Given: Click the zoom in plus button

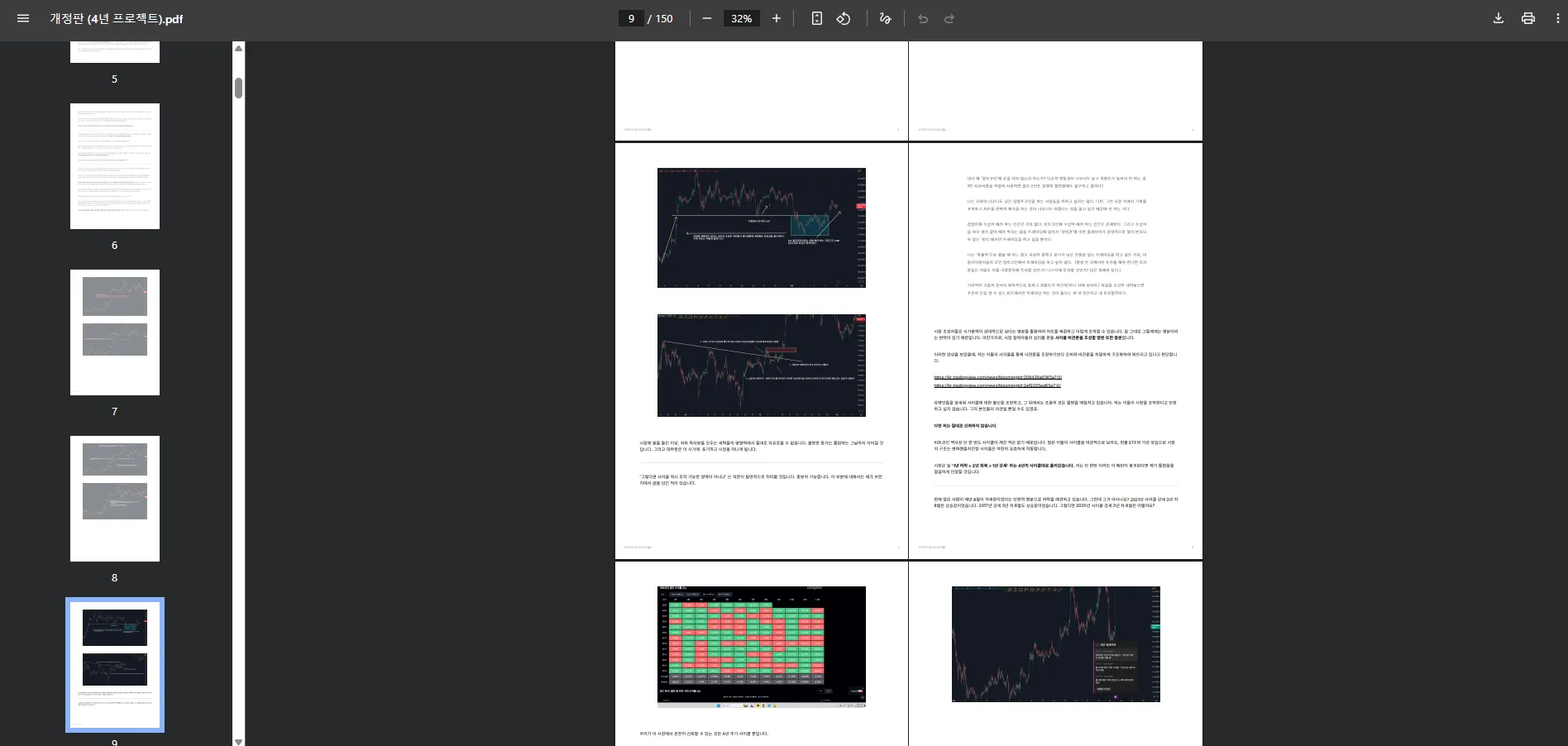Looking at the screenshot, I should [x=776, y=18].
